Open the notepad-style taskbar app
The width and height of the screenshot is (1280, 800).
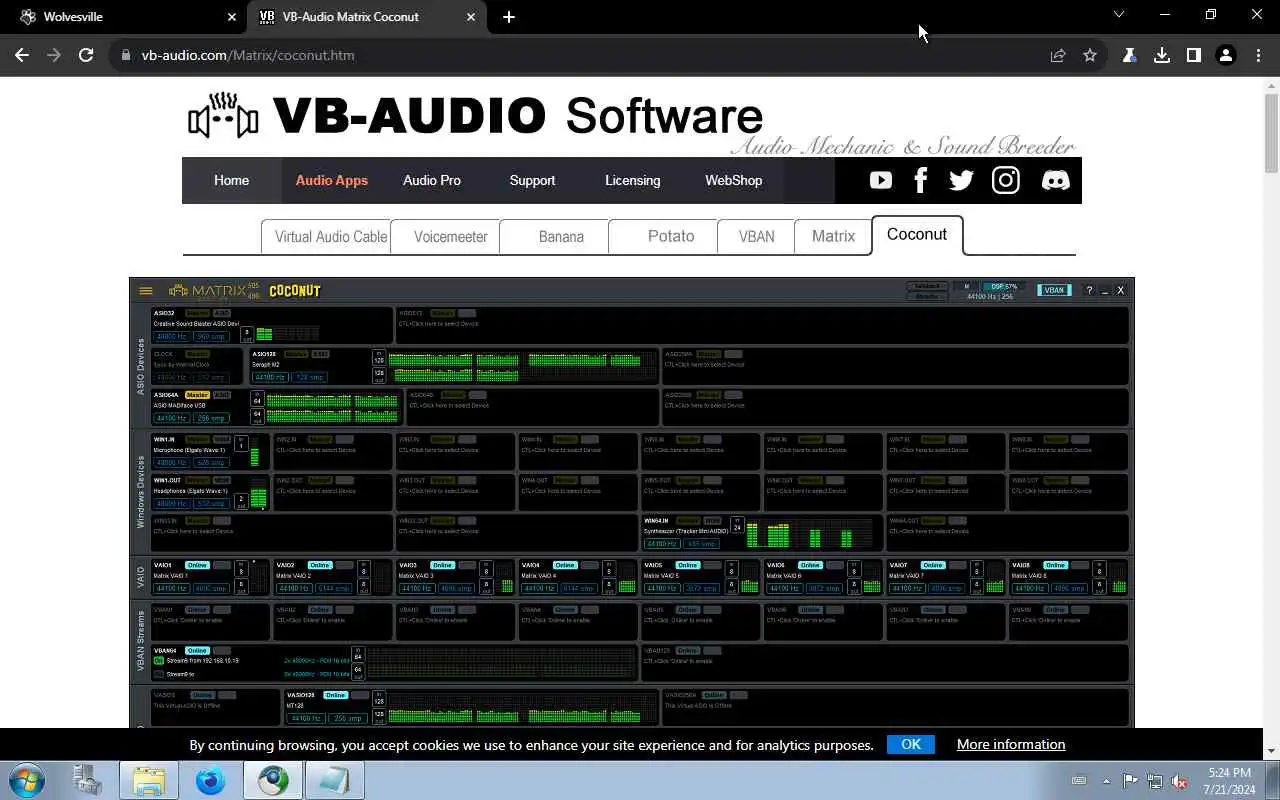pyautogui.click(x=334, y=780)
